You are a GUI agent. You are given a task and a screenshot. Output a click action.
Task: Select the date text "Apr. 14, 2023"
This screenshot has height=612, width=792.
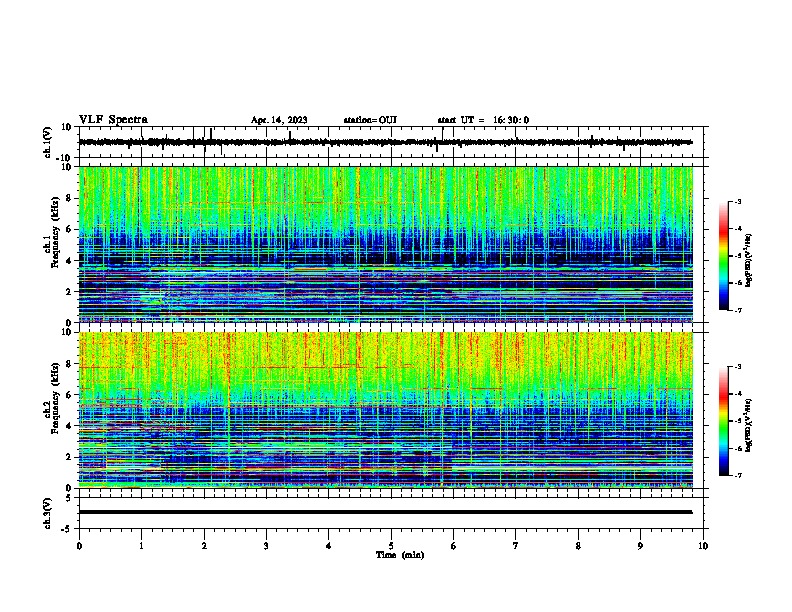coord(279,120)
